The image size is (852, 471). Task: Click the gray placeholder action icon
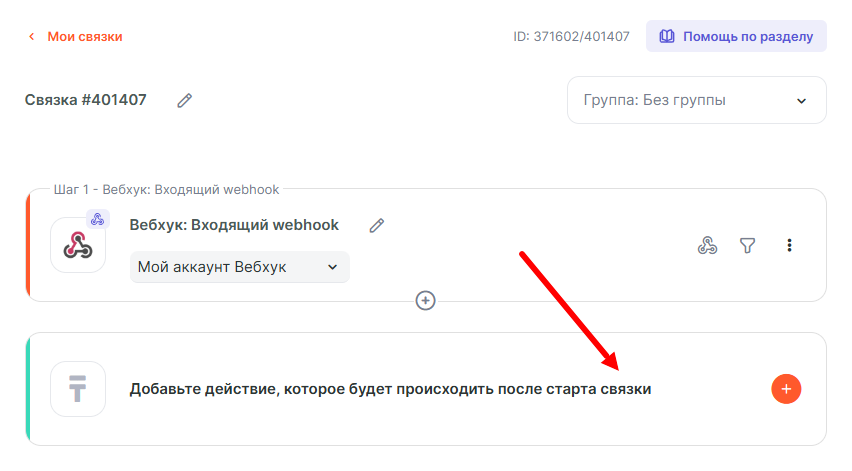[78, 389]
